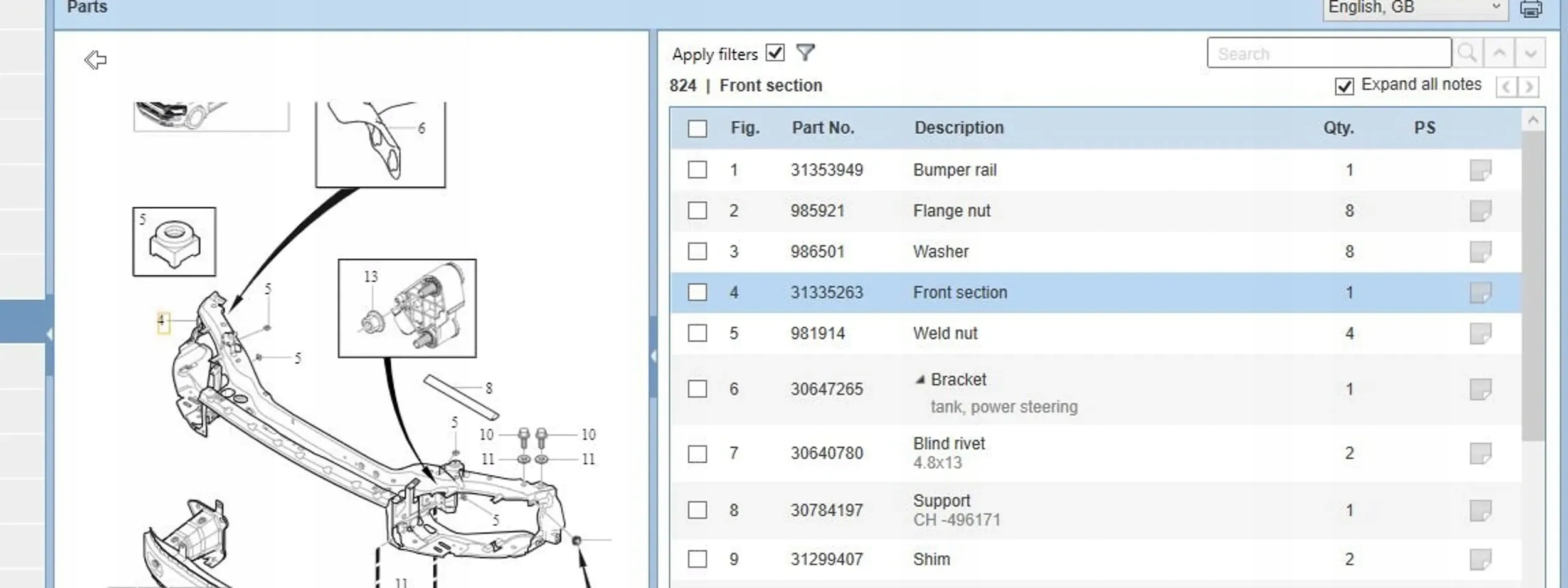Click the Bumper rail description
The height and width of the screenshot is (588, 1568).
coord(955,170)
